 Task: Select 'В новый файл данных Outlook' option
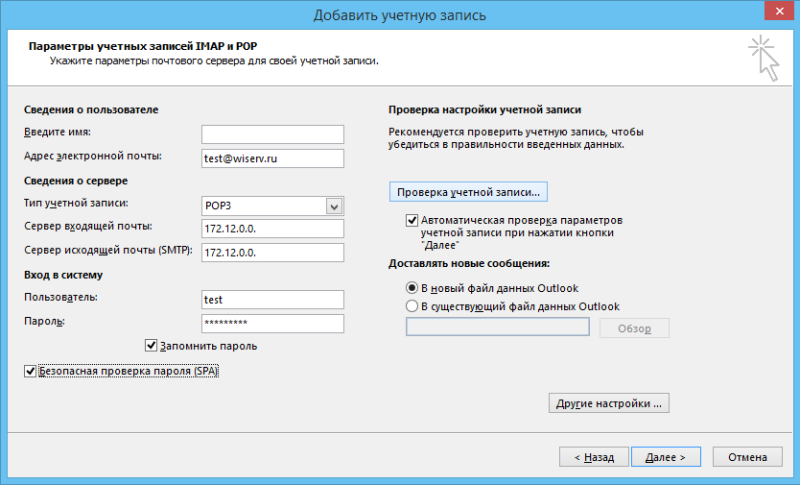pos(412,288)
